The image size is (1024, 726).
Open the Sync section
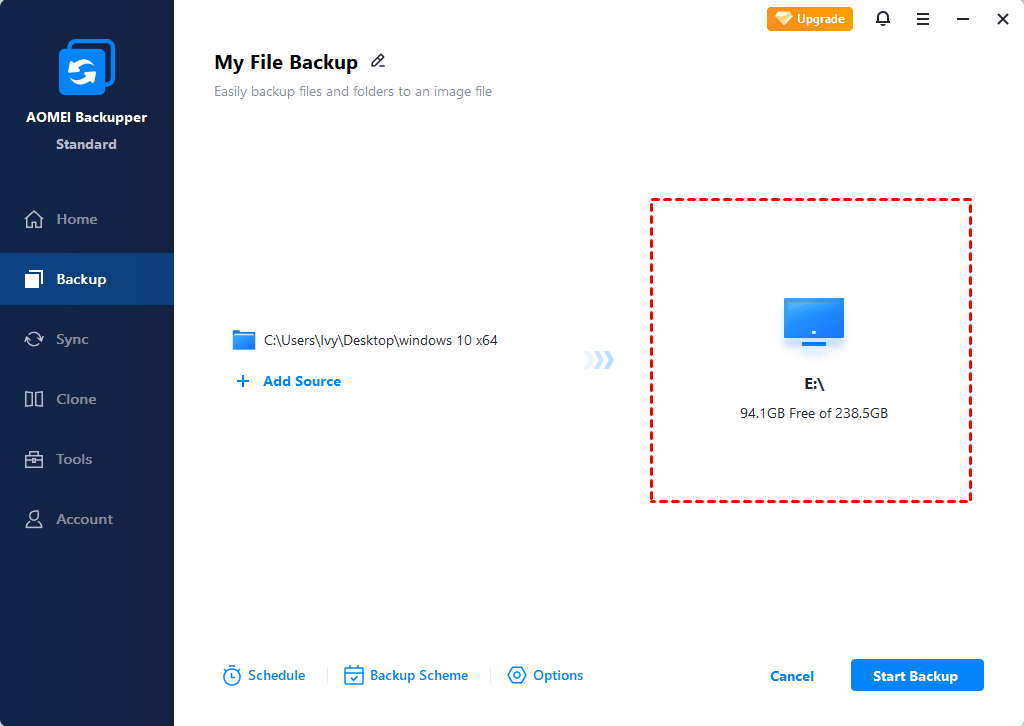(72, 339)
